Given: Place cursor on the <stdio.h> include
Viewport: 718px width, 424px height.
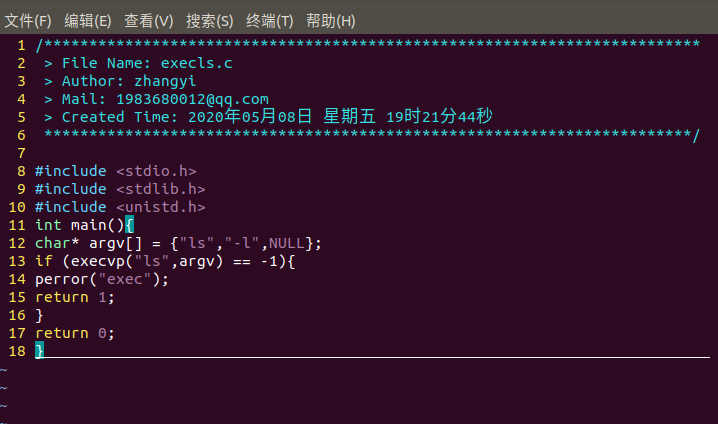Looking at the screenshot, I should 156,171.
